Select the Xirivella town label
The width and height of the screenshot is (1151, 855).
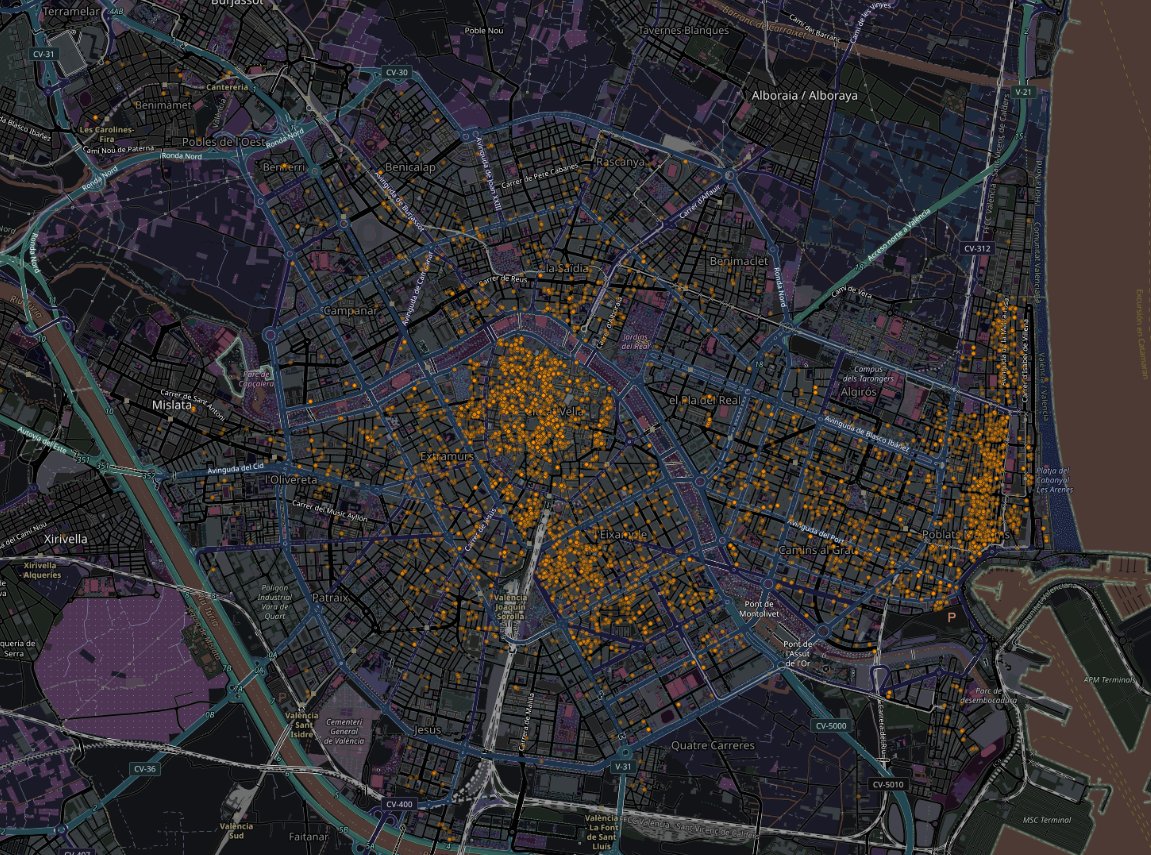pos(65,539)
